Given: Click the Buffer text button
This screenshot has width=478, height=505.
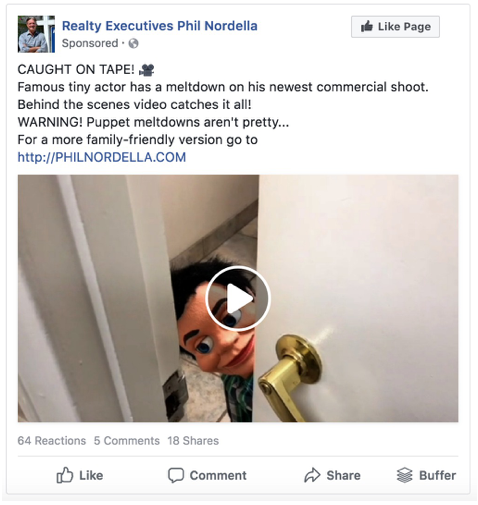Looking at the screenshot, I should tap(437, 475).
